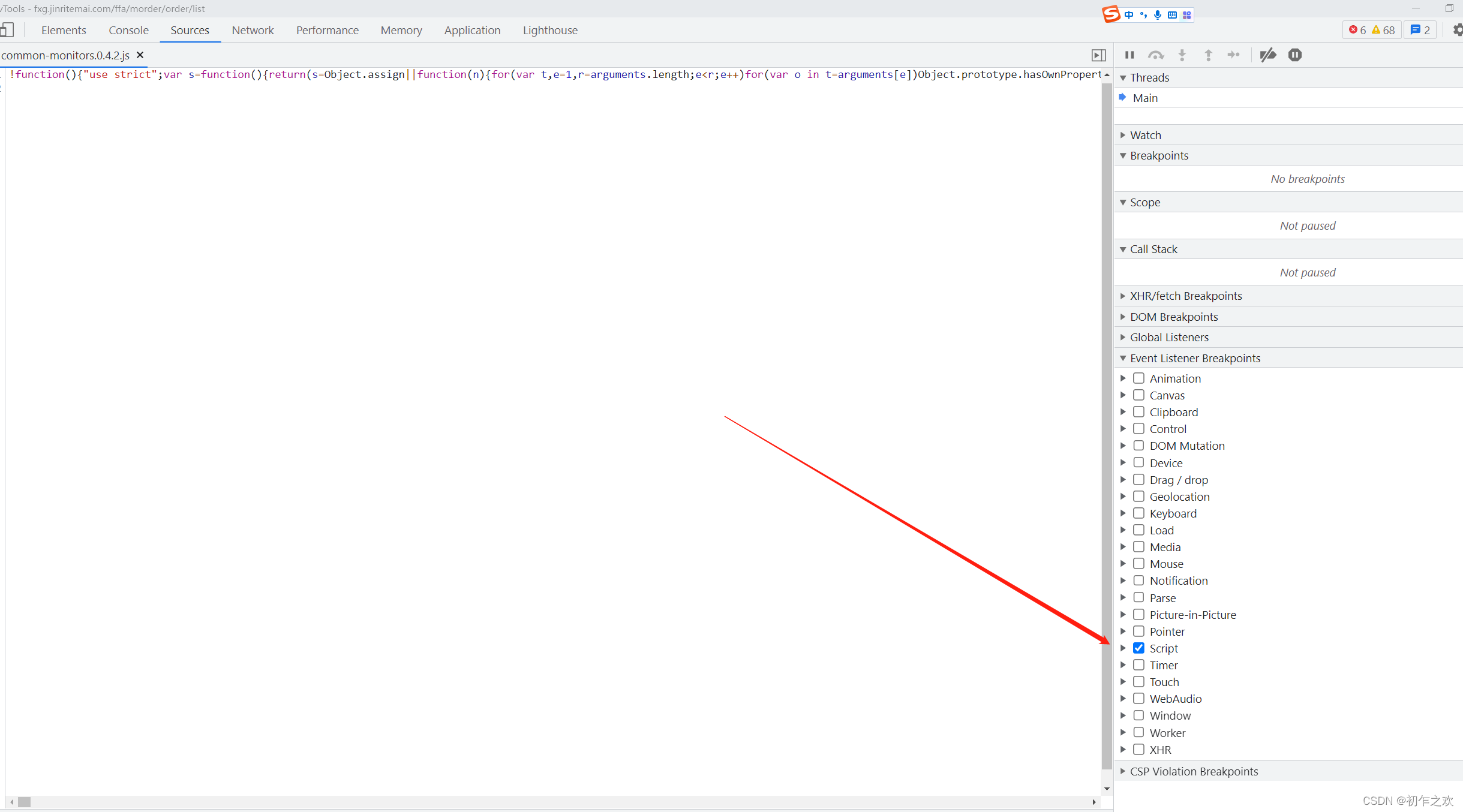
Task: Collapse Event Listener Breakpoints section
Action: [1194, 358]
